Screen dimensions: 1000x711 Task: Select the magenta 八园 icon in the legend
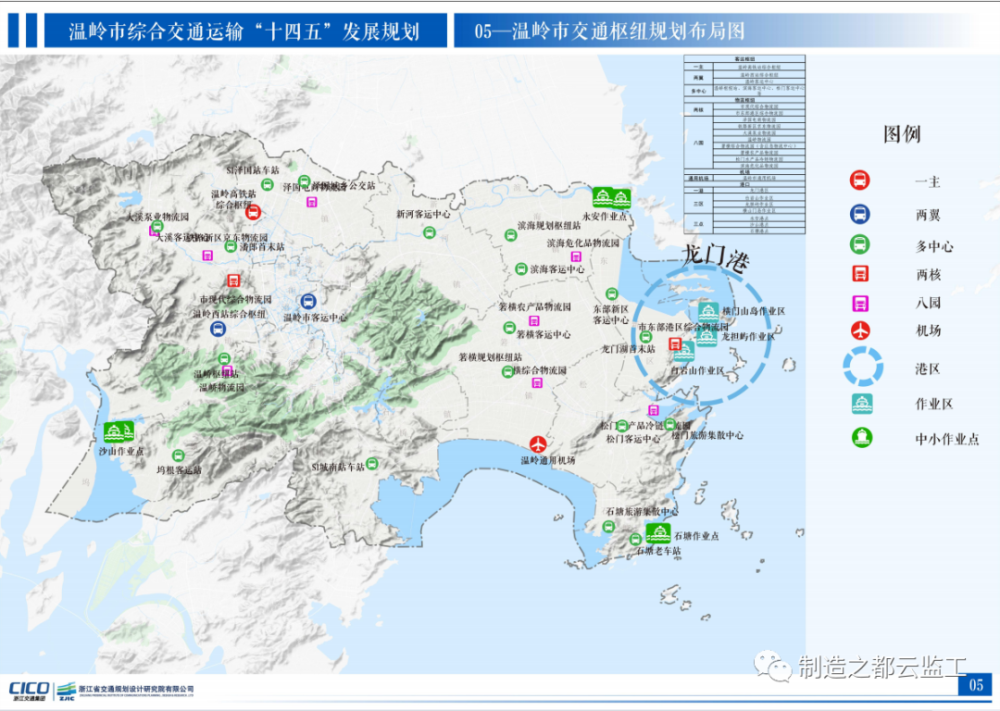860,303
